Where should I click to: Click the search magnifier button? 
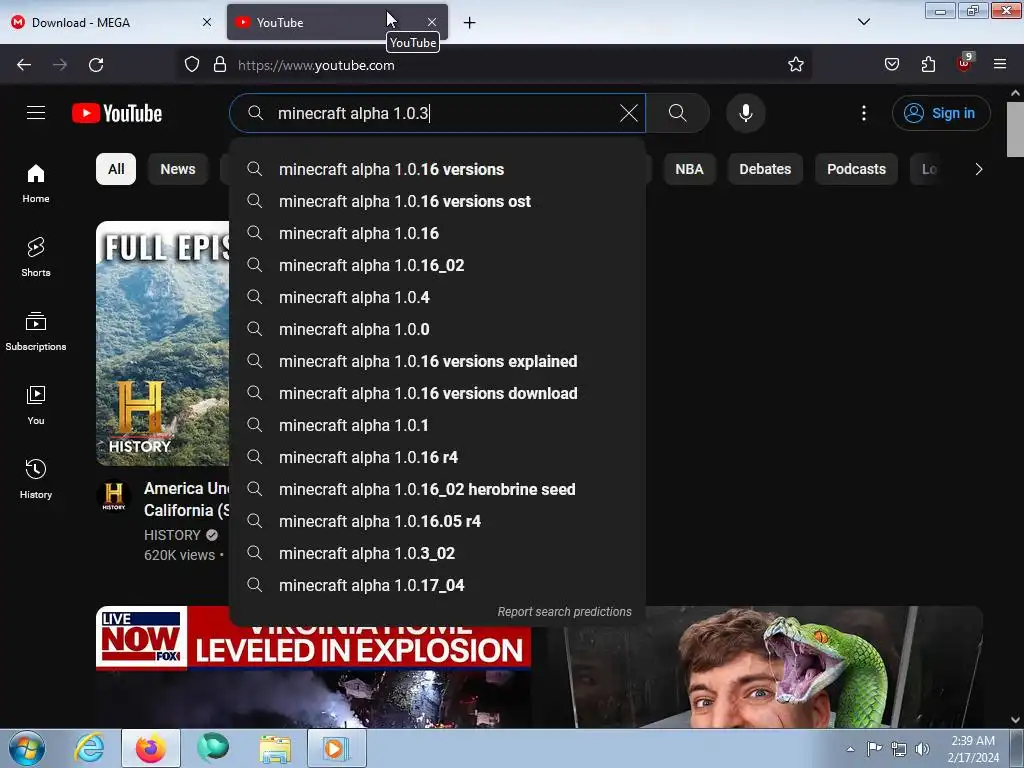[677, 113]
